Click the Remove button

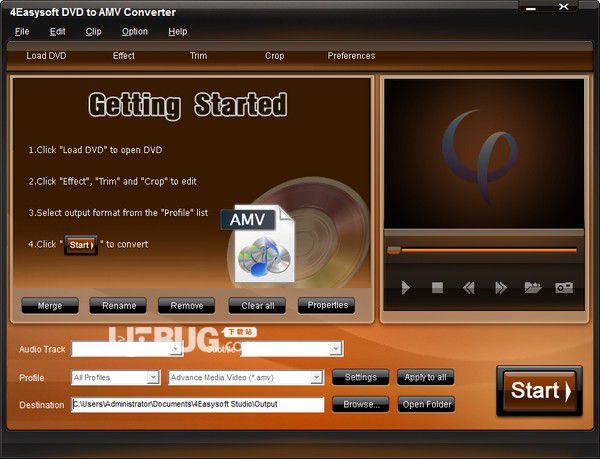click(x=186, y=306)
